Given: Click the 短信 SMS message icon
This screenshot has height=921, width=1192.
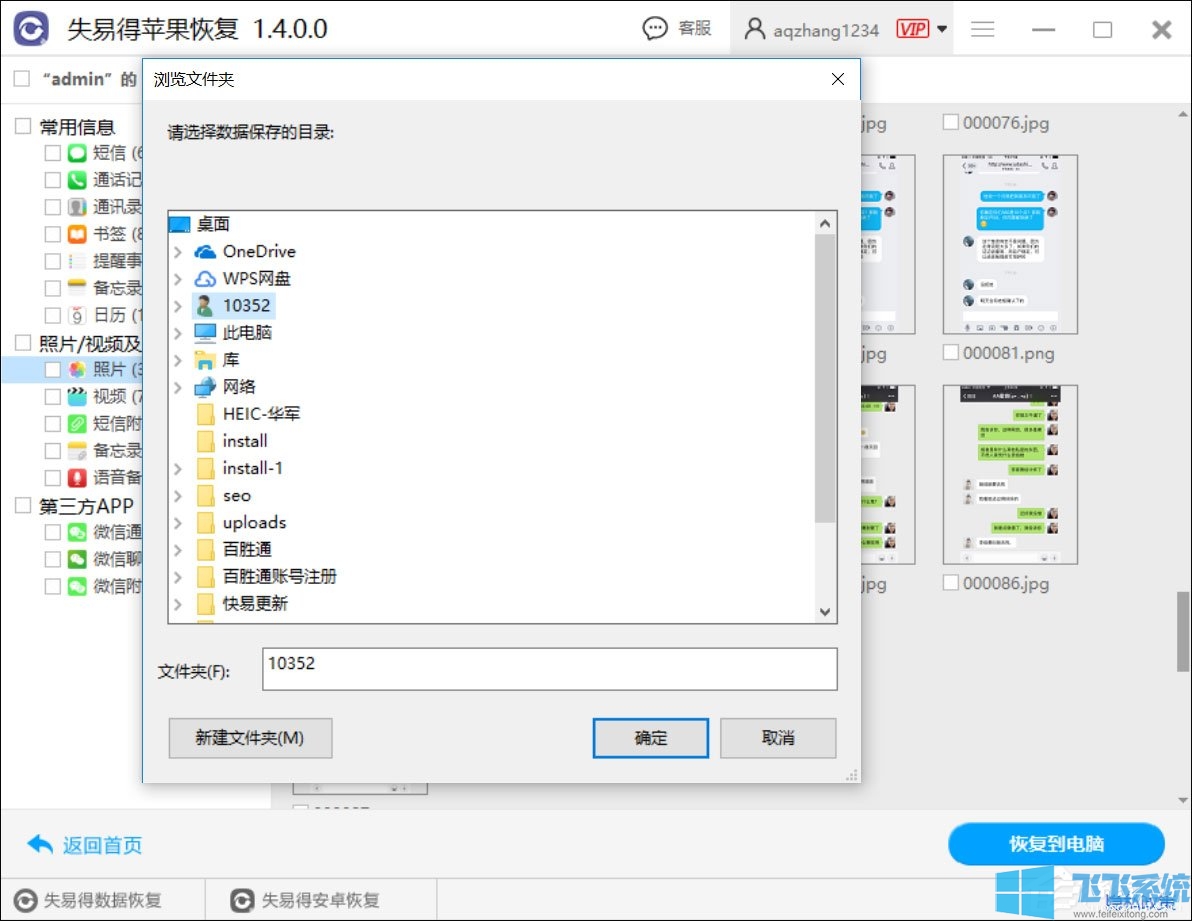Looking at the screenshot, I should [x=77, y=152].
